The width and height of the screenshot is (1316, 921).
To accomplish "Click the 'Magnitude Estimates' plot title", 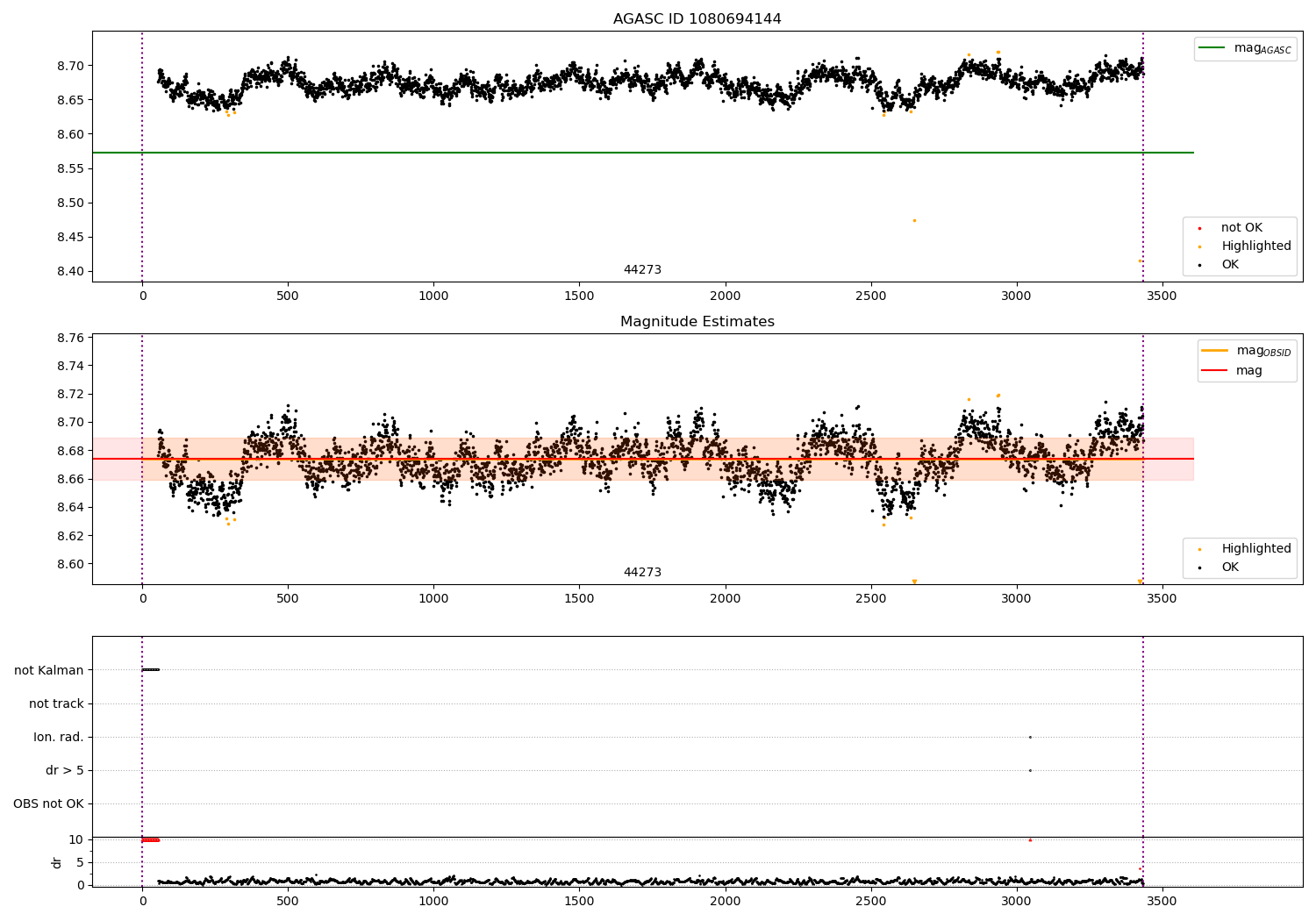I will click(x=697, y=322).
